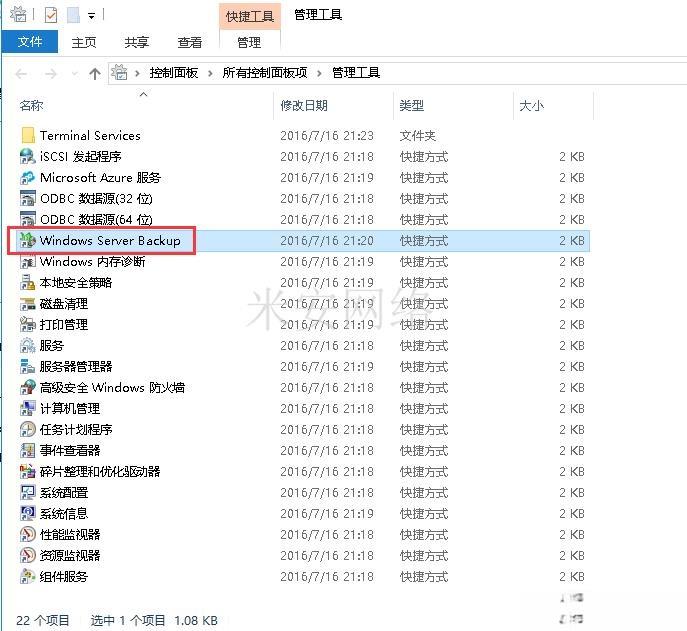Select the 组件服务 row name text

coord(64,576)
